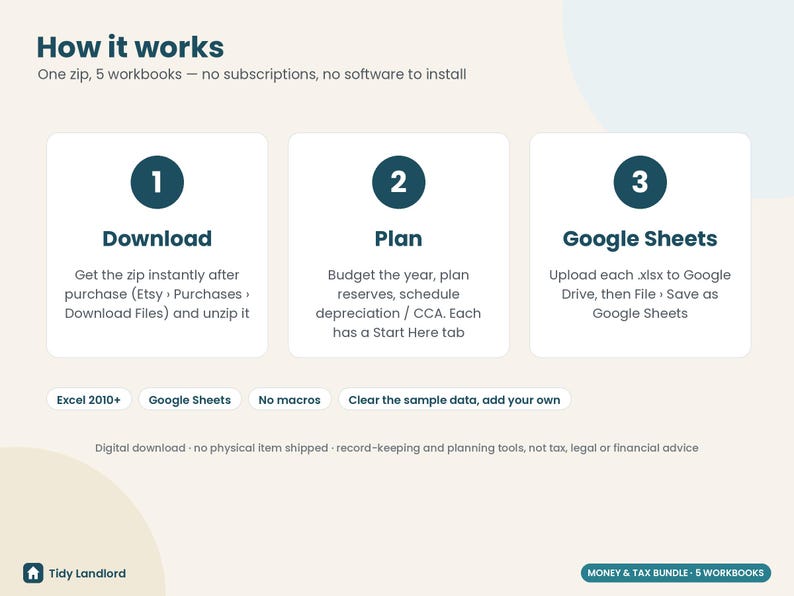Click the Google Sheets pill tag
Viewport: 794px width, 596px height.
190,400
